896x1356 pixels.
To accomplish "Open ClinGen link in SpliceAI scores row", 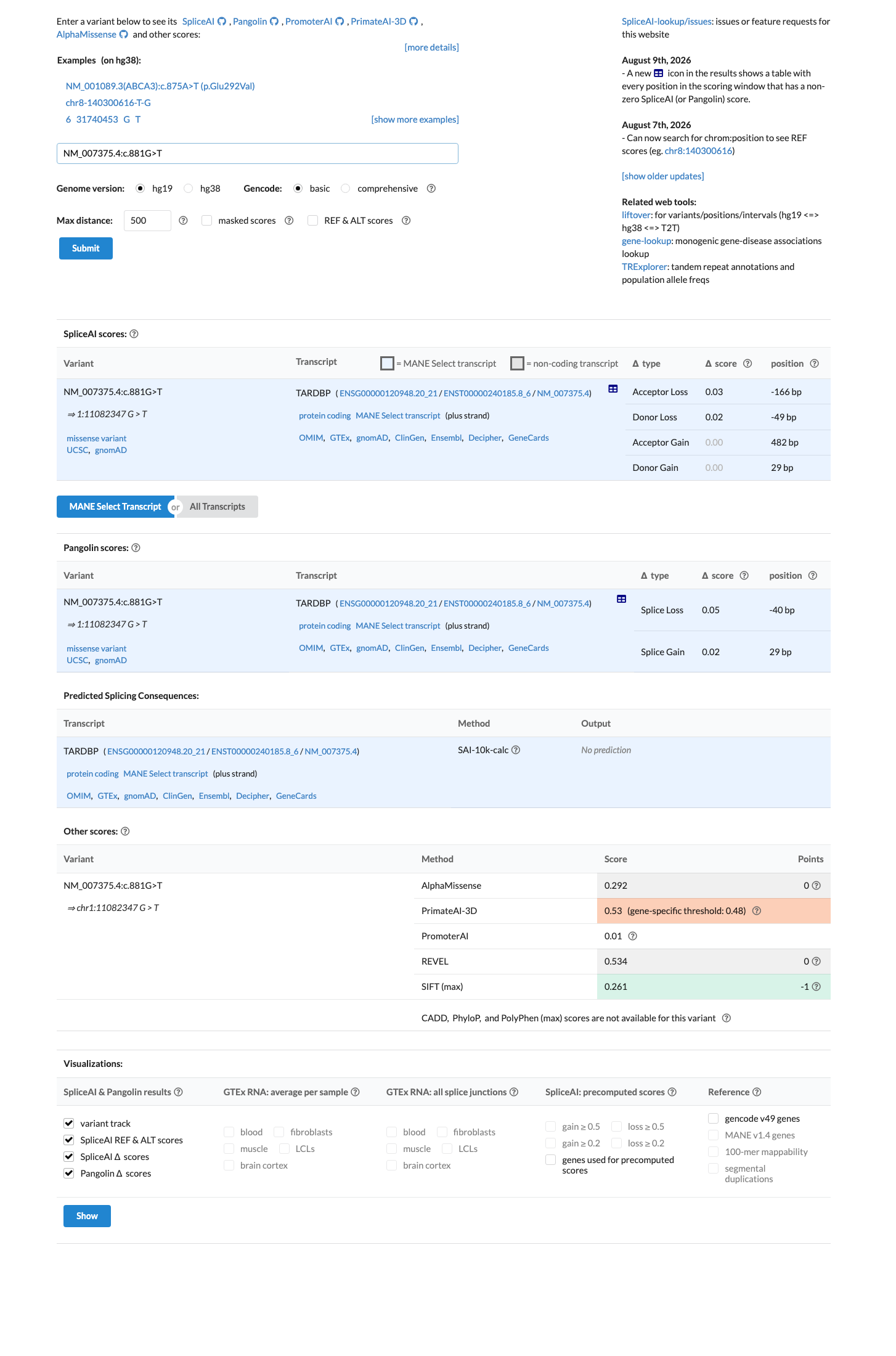I will point(410,438).
